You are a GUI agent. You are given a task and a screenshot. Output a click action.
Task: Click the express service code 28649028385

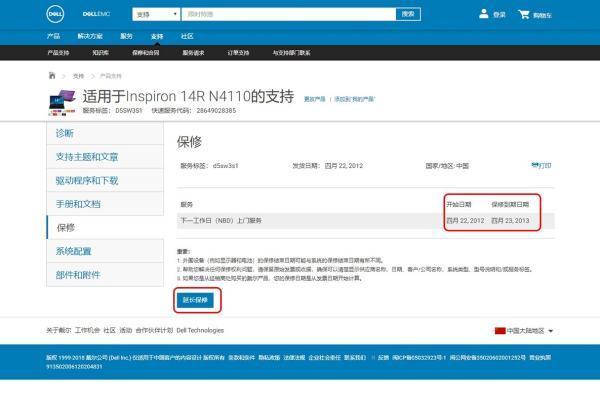point(216,111)
